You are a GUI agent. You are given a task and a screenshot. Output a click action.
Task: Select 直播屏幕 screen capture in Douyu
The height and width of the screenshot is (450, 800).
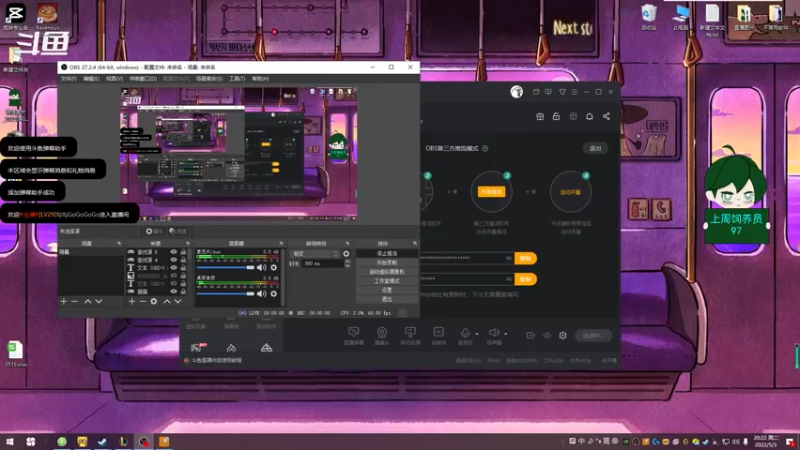point(354,336)
